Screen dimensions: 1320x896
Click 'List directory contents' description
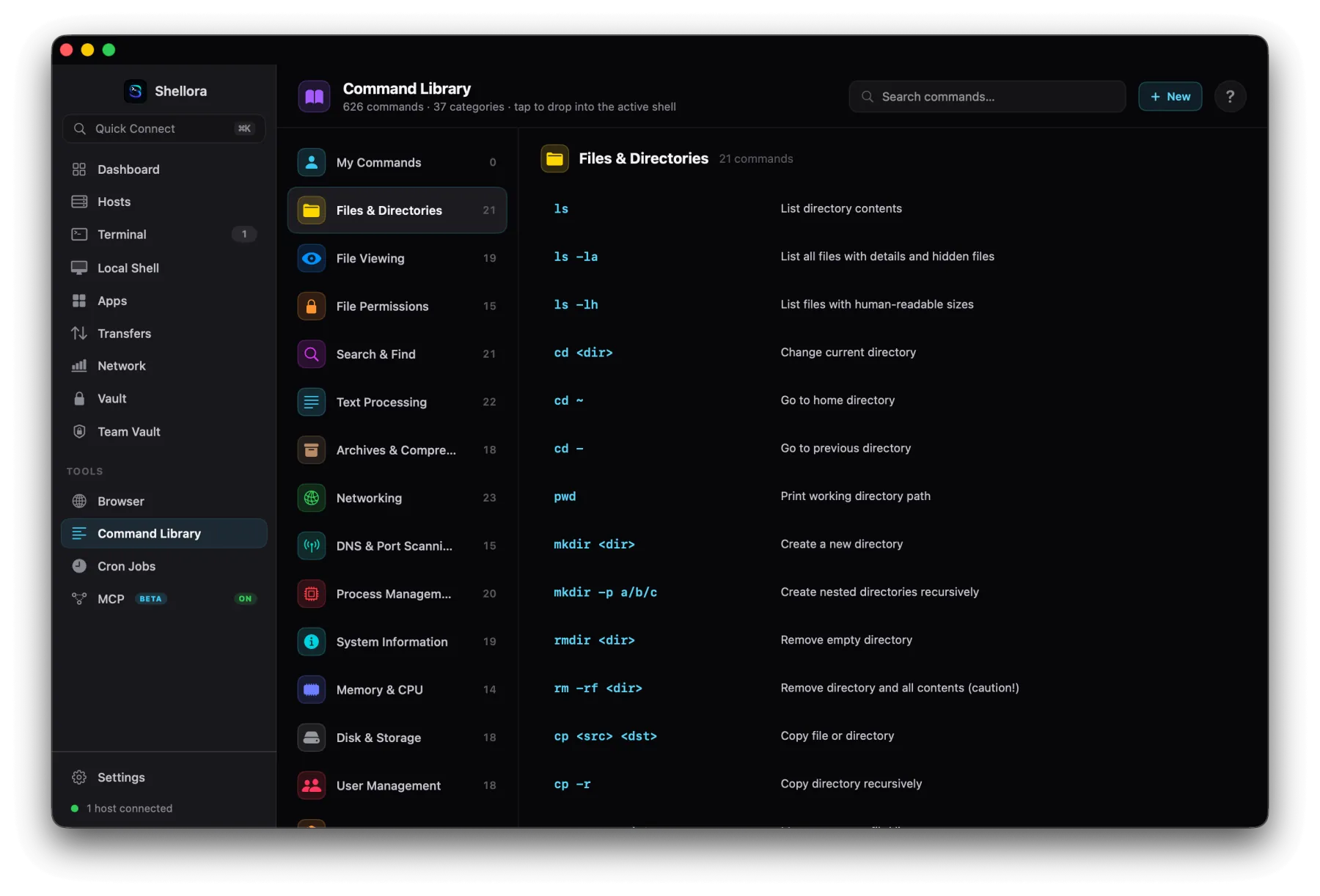(841, 208)
